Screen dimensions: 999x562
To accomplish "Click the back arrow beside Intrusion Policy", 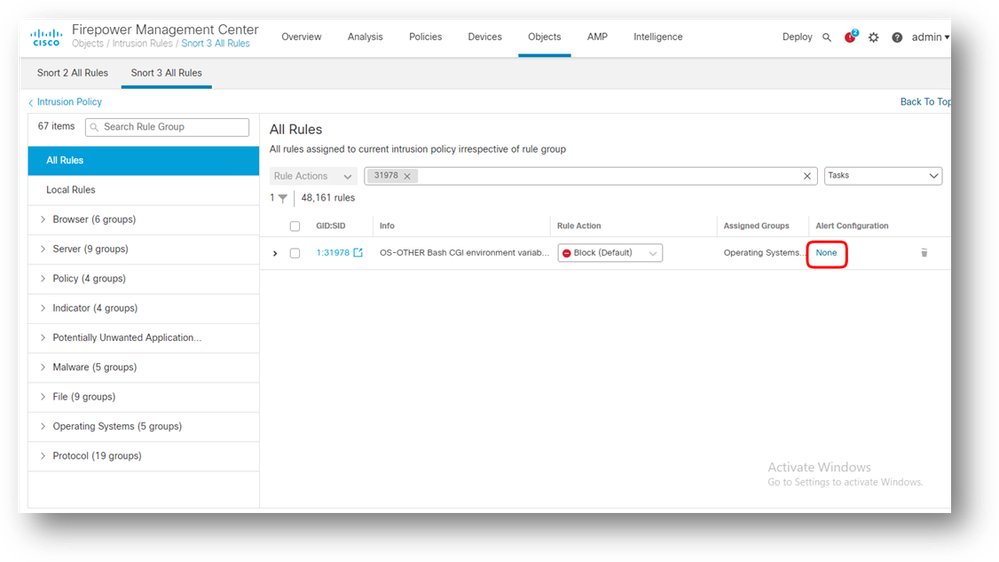I will click(31, 103).
